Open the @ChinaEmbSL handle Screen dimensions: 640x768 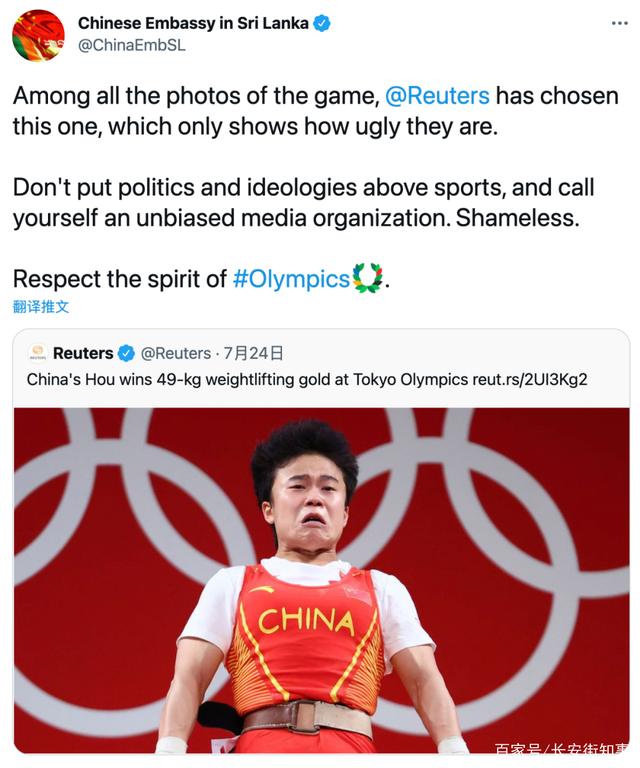pyautogui.click(x=132, y=45)
